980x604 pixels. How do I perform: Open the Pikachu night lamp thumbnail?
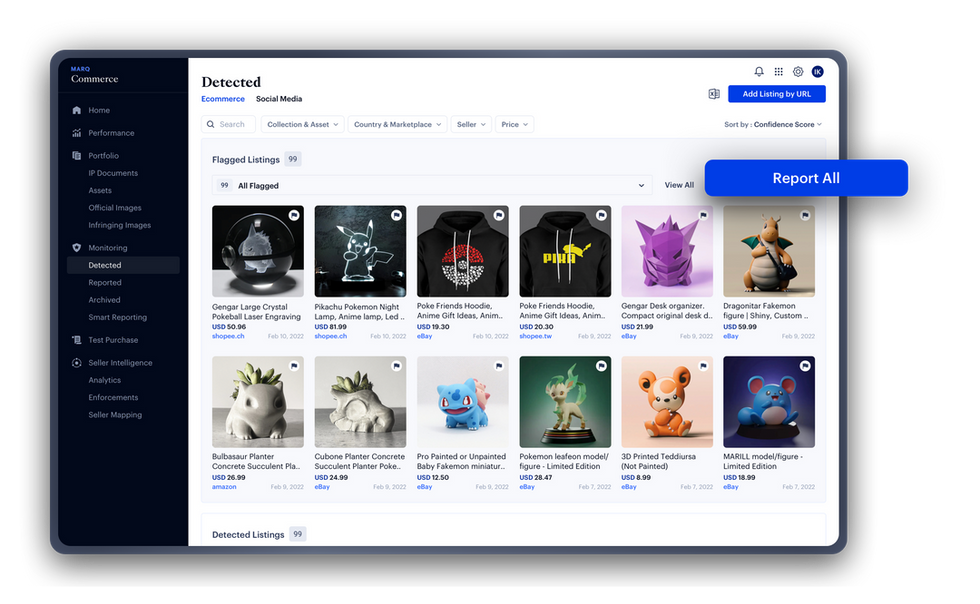[x=360, y=251]
